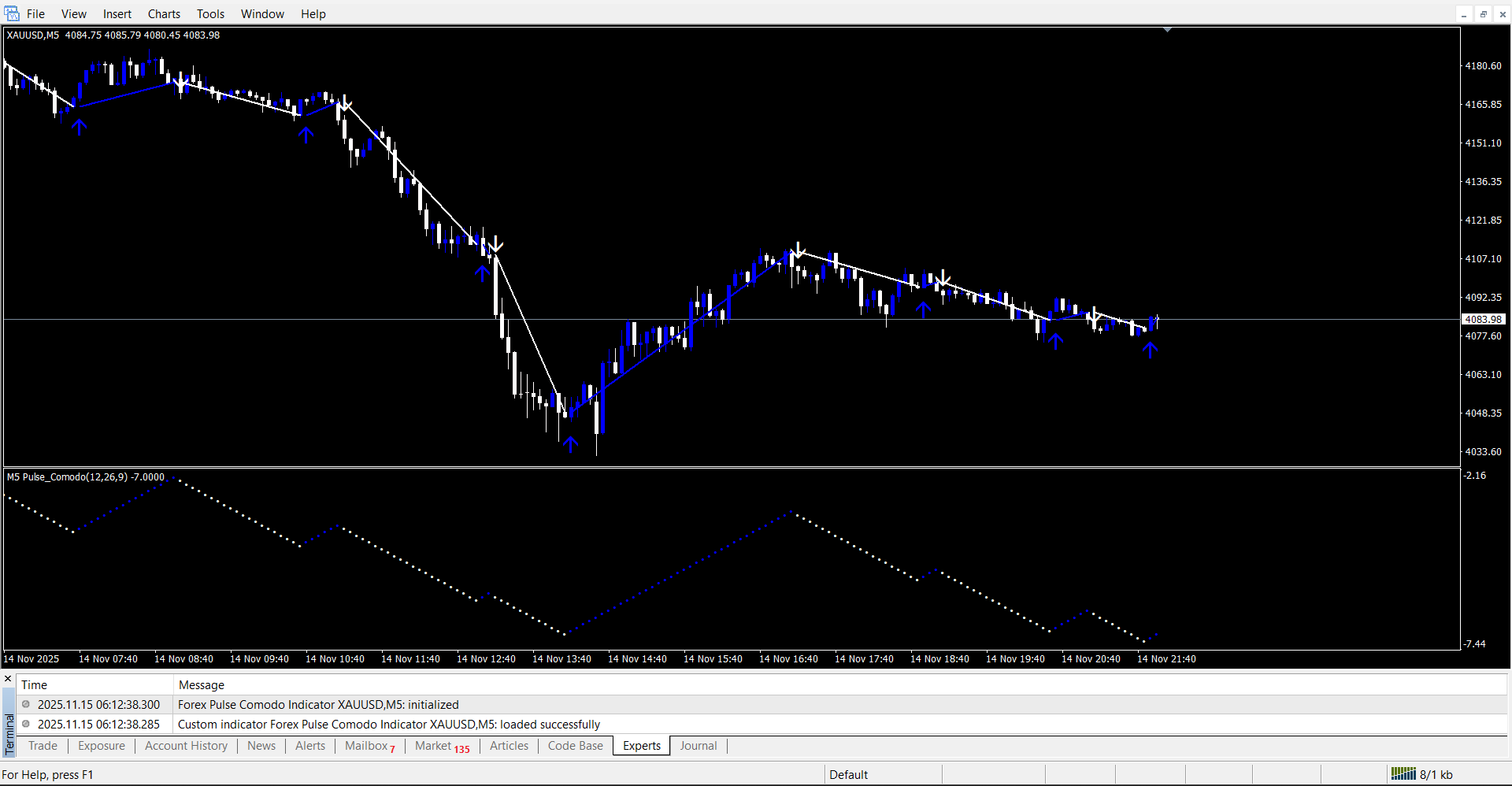1512x786 pixels.
Task: Click the connection status bars icon
Action: coord(1403,774)
